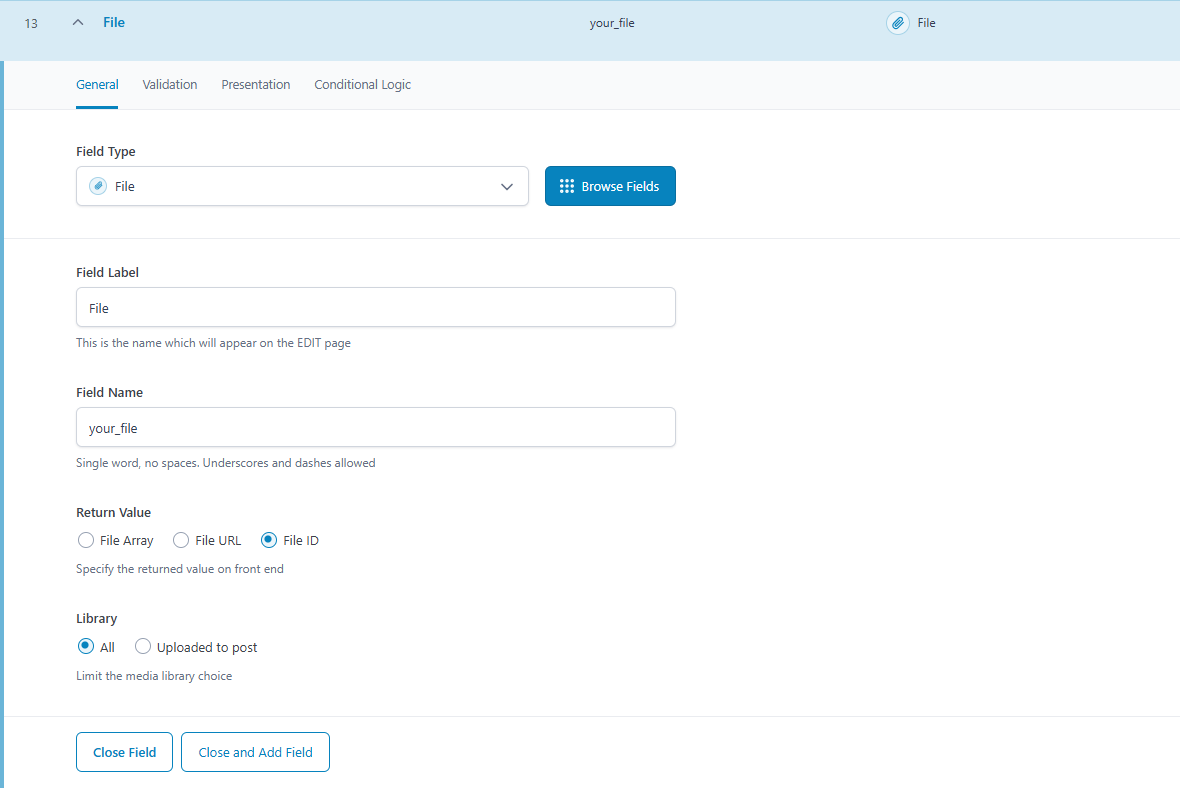Go to the Presentation tab
Screen dimensions: 1180x788
(256, 85)
